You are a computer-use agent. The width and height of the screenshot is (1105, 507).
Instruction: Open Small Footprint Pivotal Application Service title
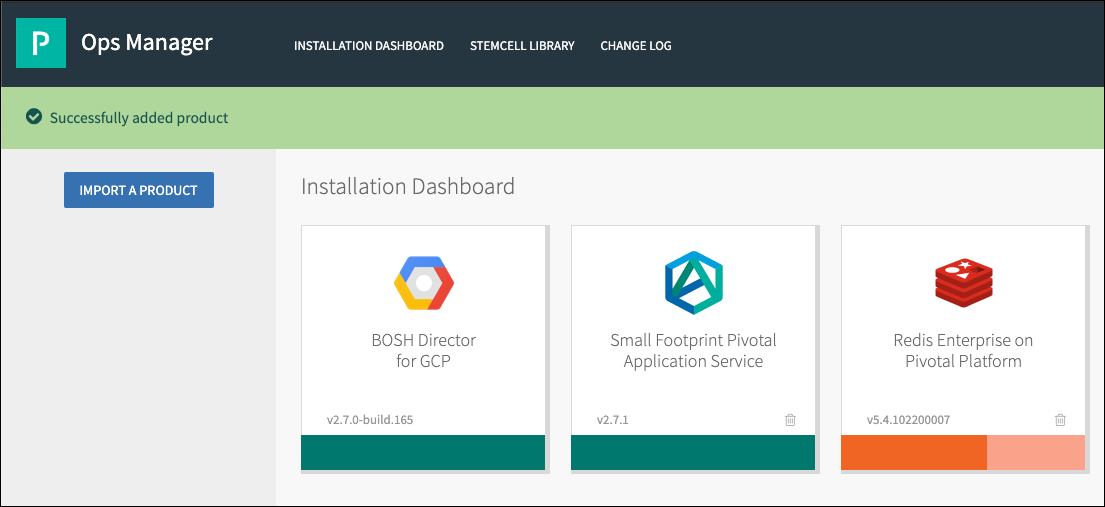[x=693, y=350]
